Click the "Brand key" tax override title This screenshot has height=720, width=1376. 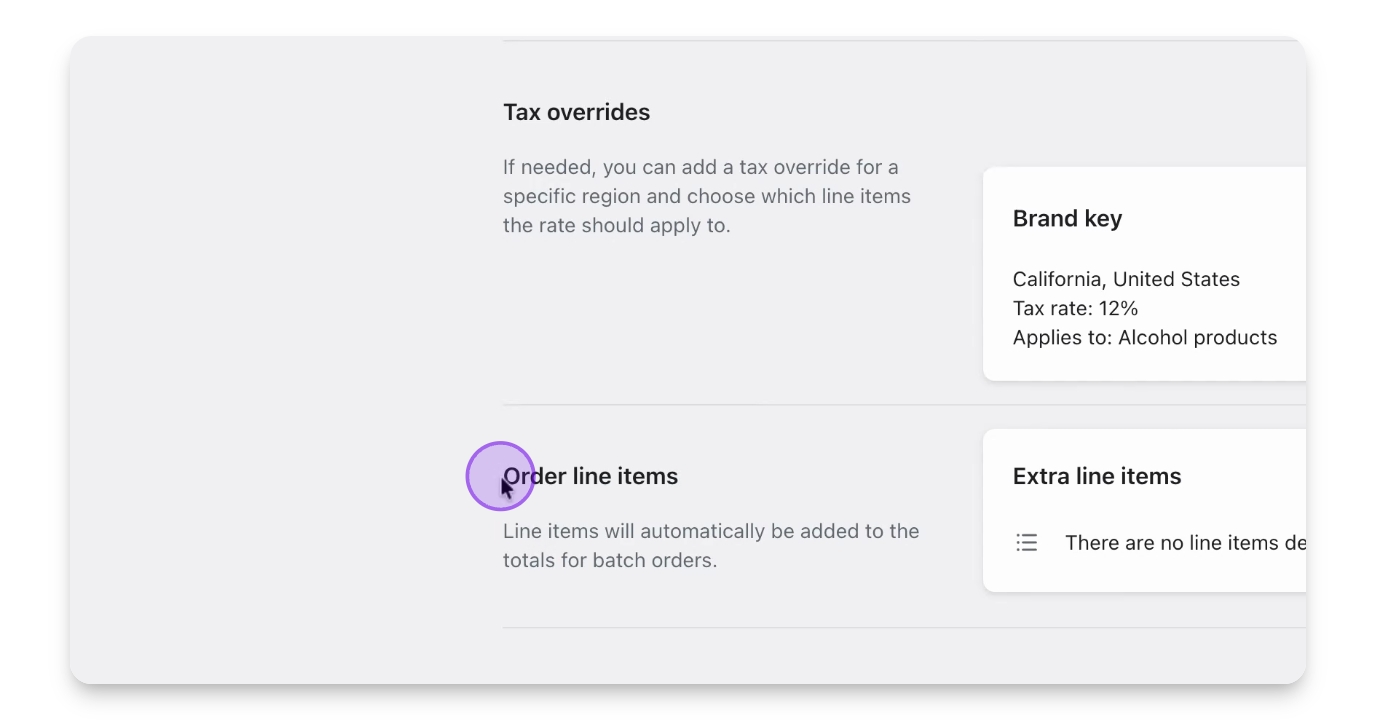(x=1067, y=219)
